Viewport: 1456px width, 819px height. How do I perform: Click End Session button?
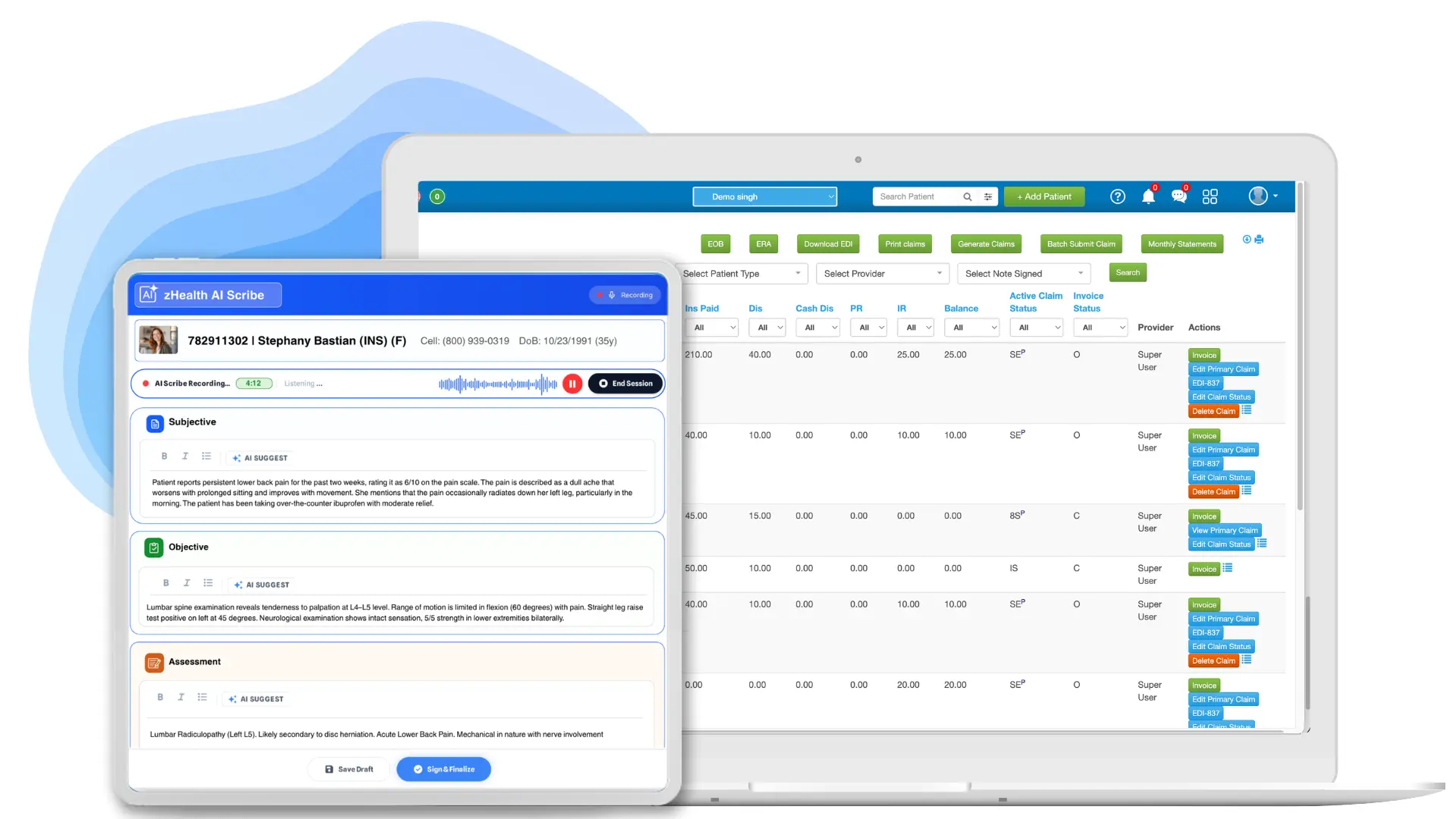(x=626, y=384)
